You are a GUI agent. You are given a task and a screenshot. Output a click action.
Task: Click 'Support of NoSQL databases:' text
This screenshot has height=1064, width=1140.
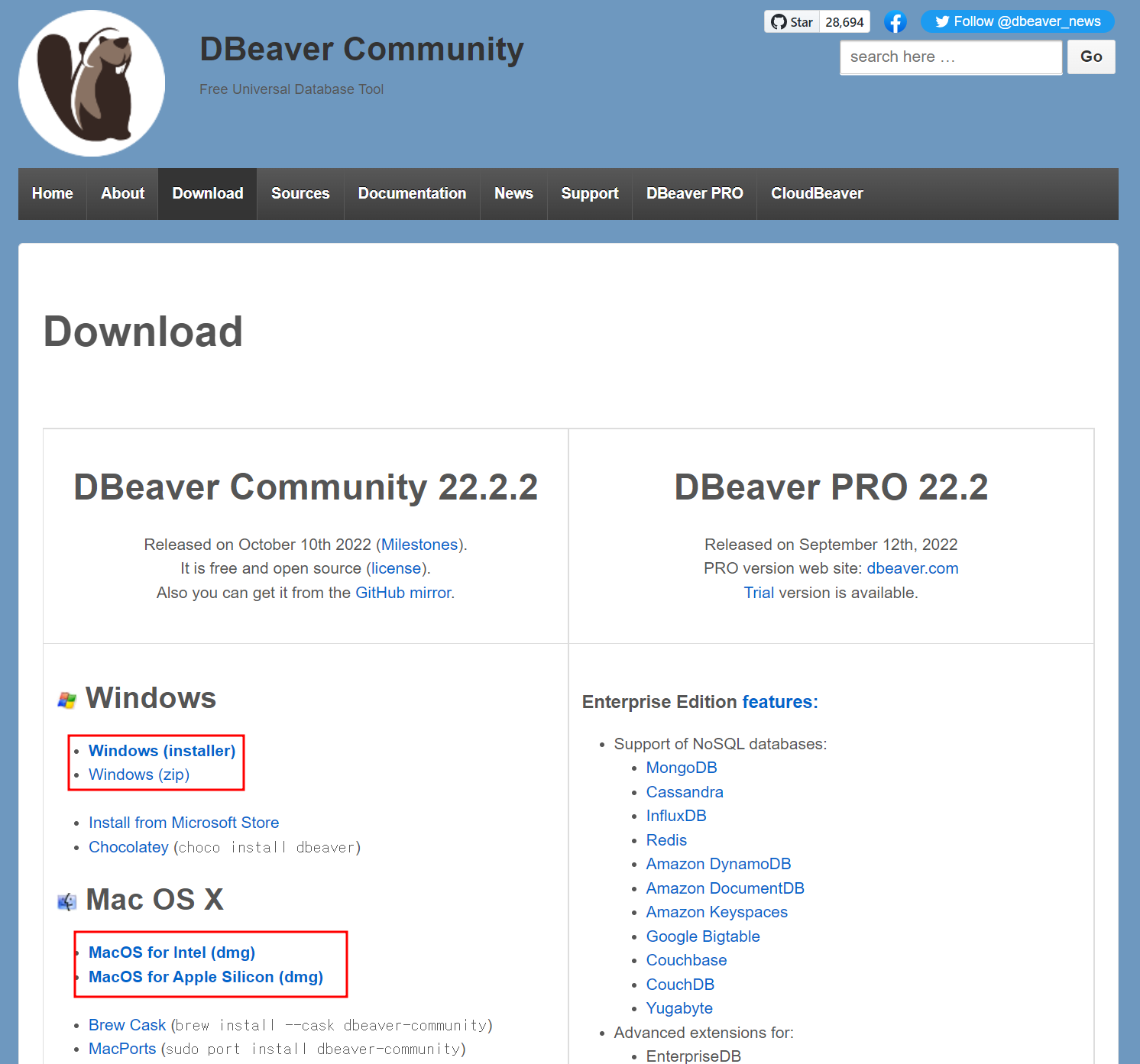pos(721,744)
